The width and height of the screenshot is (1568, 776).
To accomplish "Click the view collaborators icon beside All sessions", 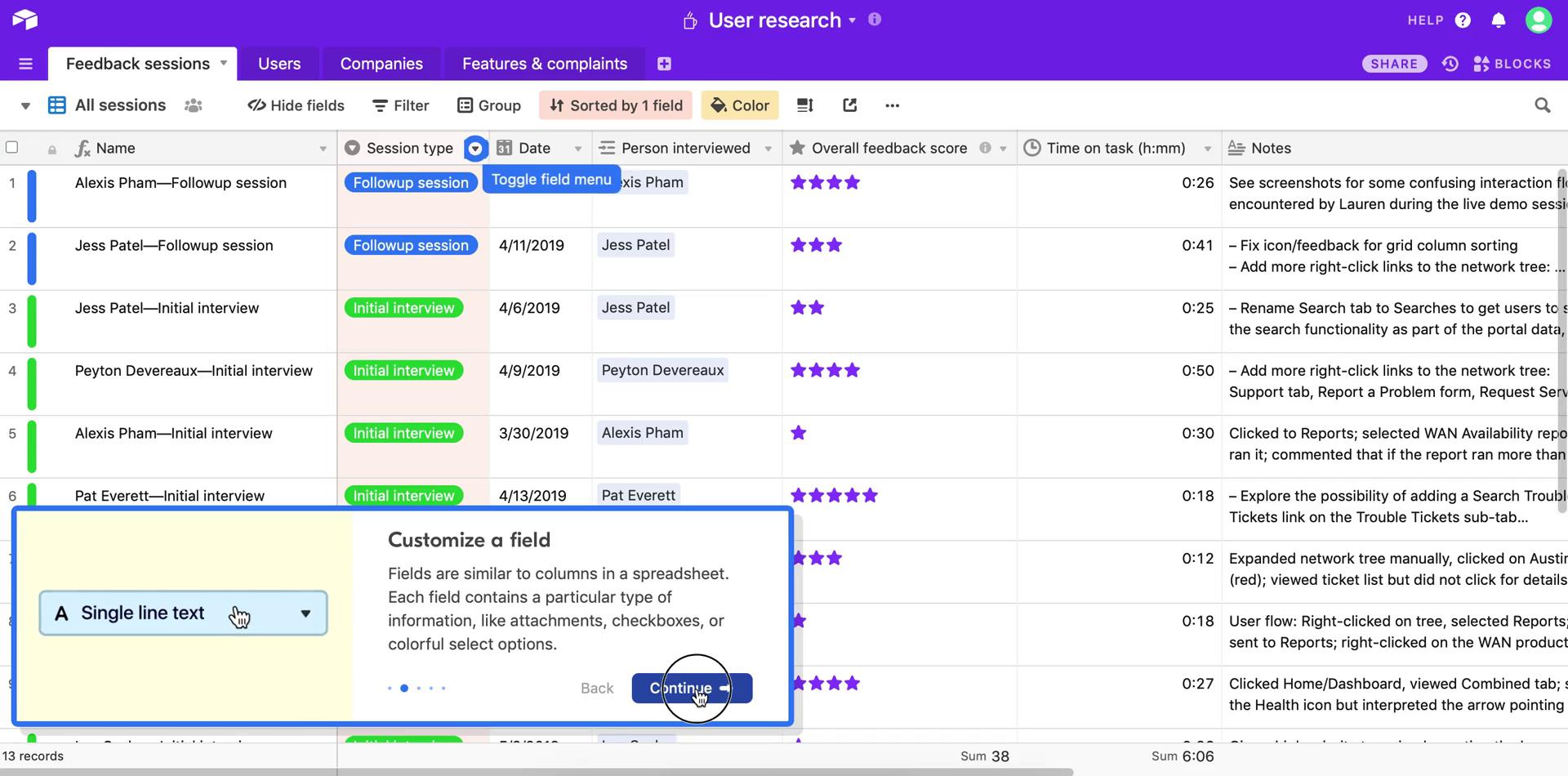I will click(x=193, y=105).
